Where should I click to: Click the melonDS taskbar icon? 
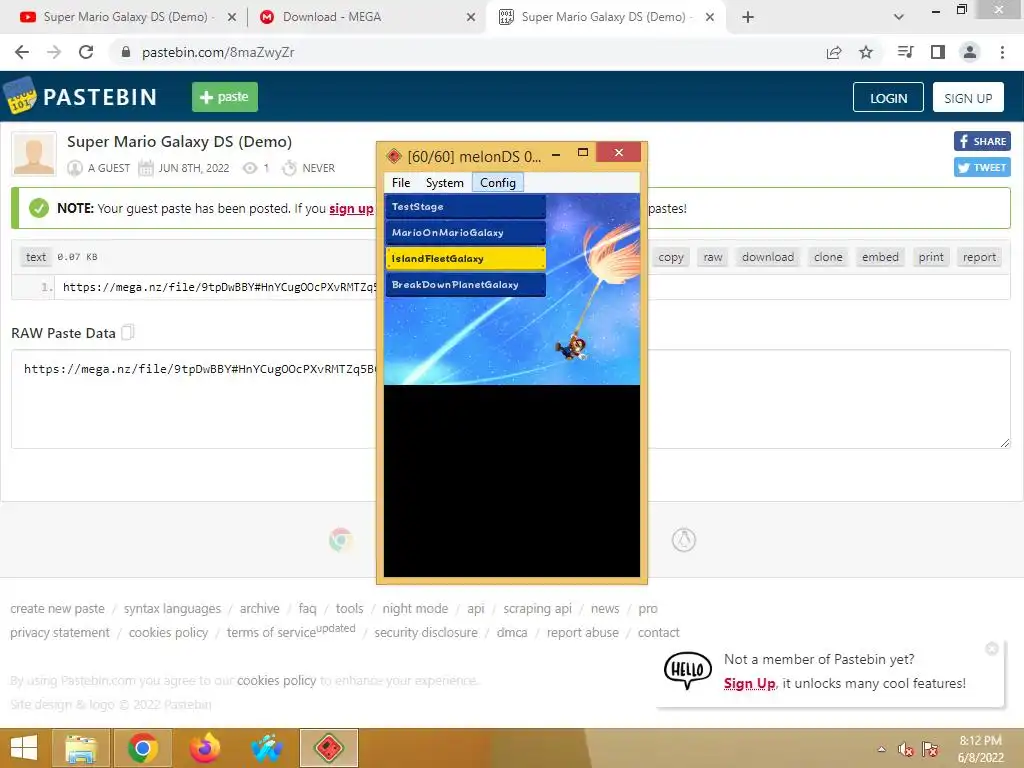[x=328, y=748]
